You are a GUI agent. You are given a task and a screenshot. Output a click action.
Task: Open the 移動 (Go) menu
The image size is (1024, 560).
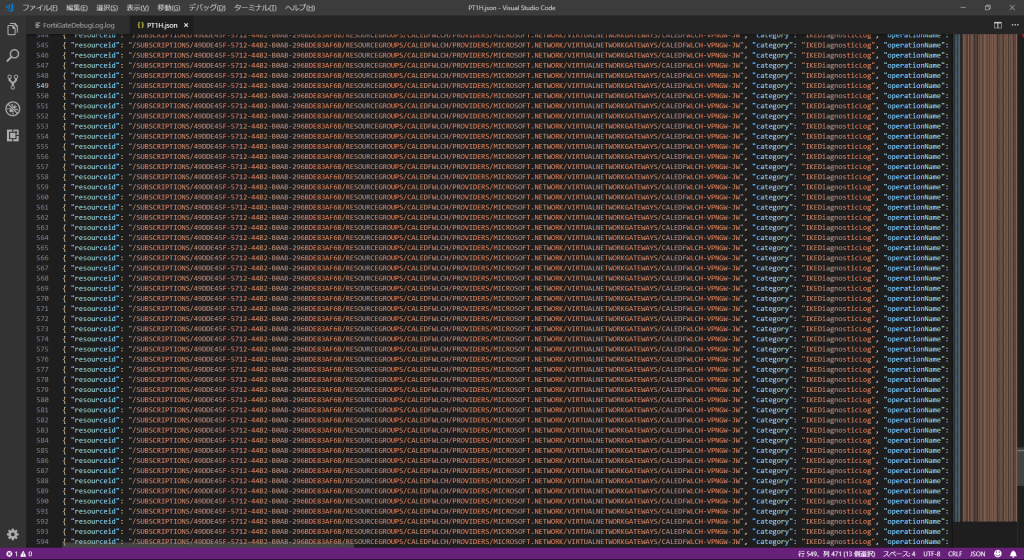click(168, 8)
